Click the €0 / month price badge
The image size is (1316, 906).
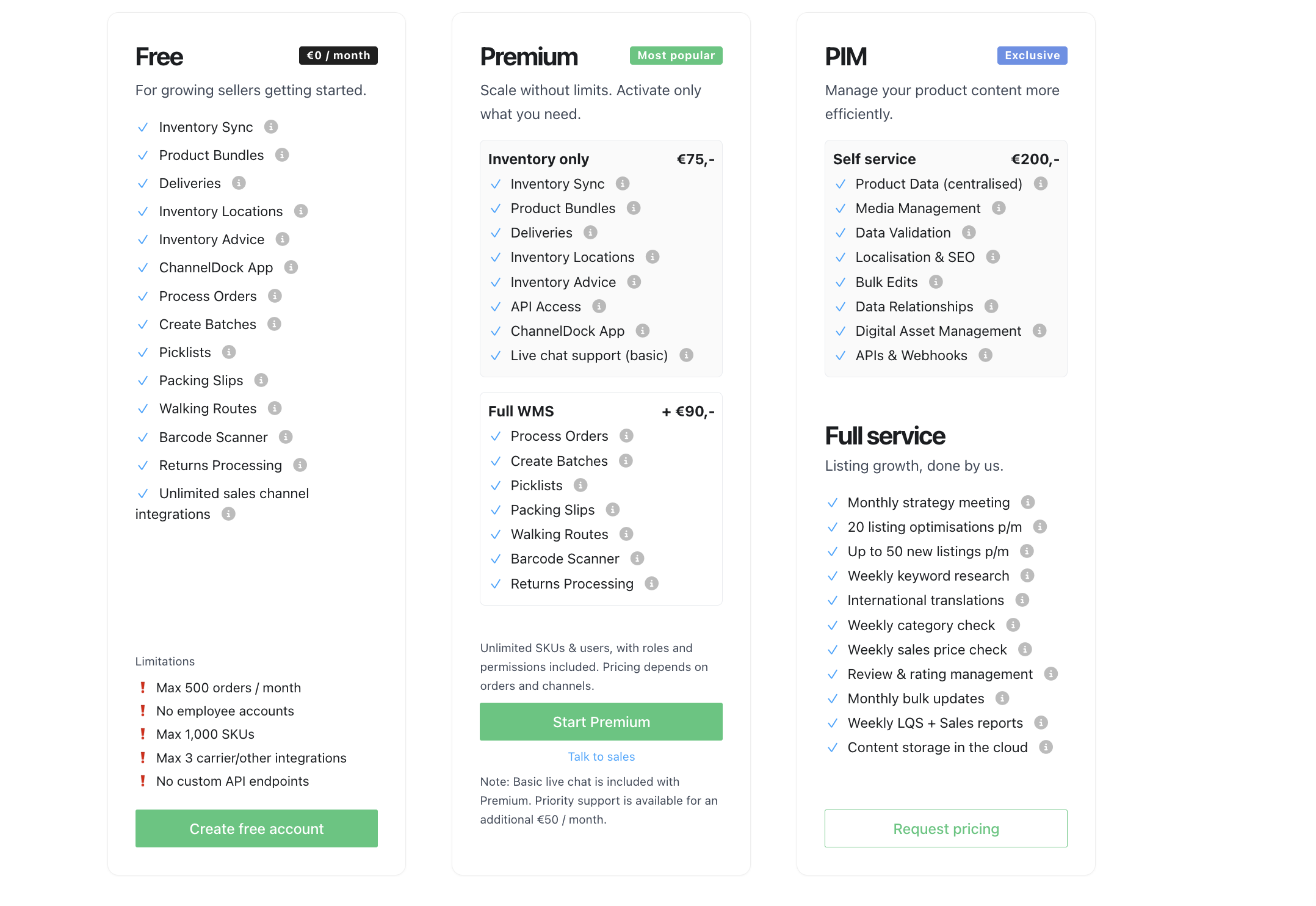click(x=338, y=56)
